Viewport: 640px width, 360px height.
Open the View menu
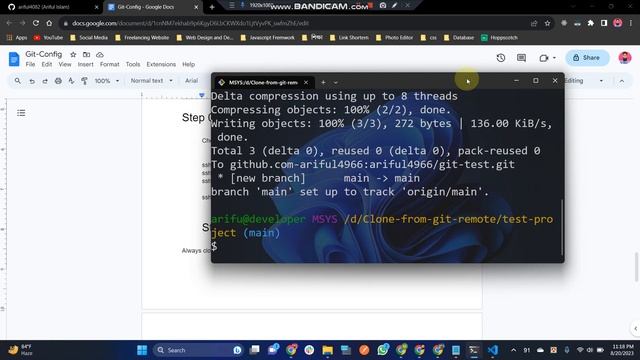tap(65, 64)
